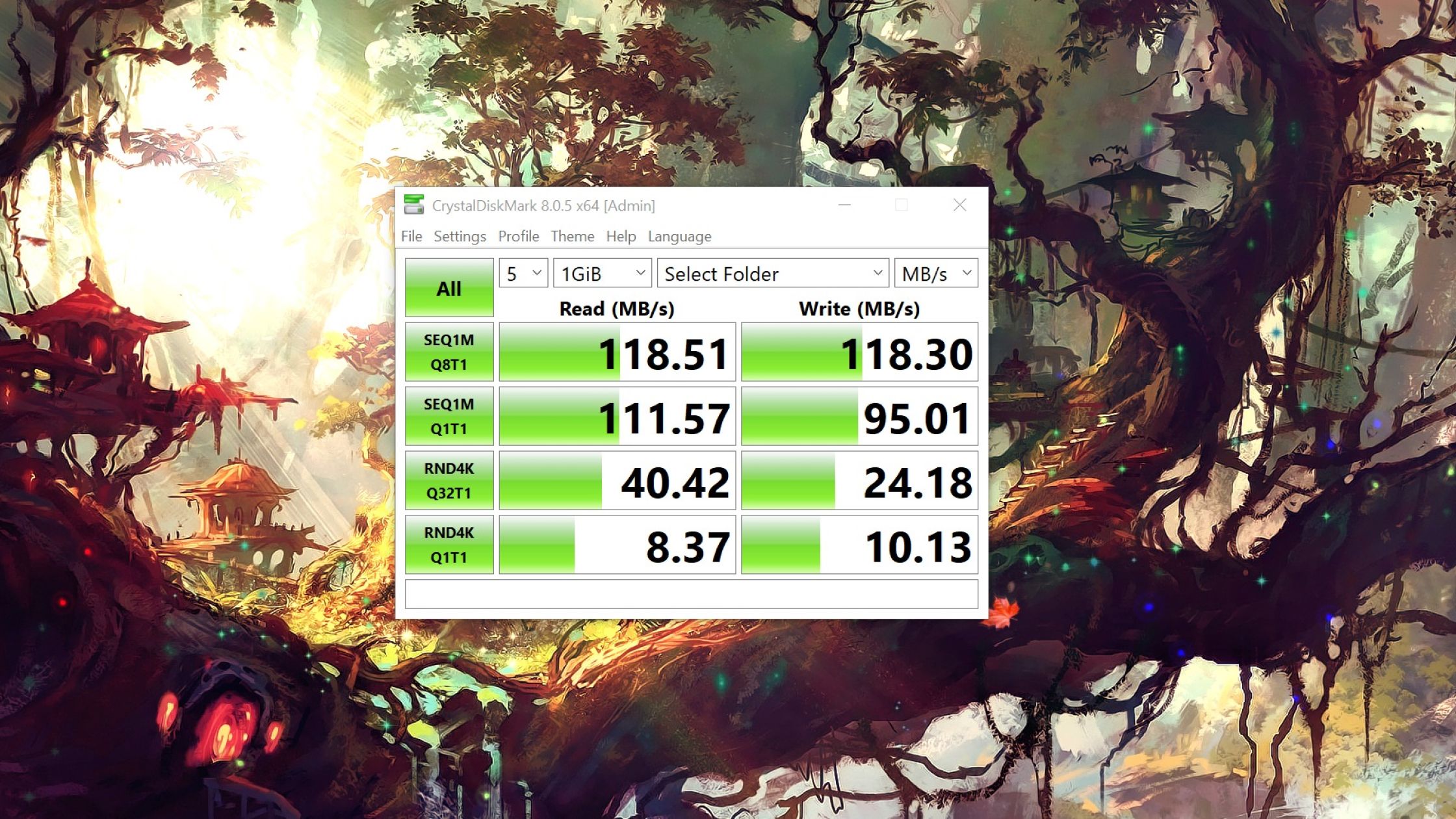Screen dimensions: 1456x819
Task: Open the Language menu
Action: point(679,236)
